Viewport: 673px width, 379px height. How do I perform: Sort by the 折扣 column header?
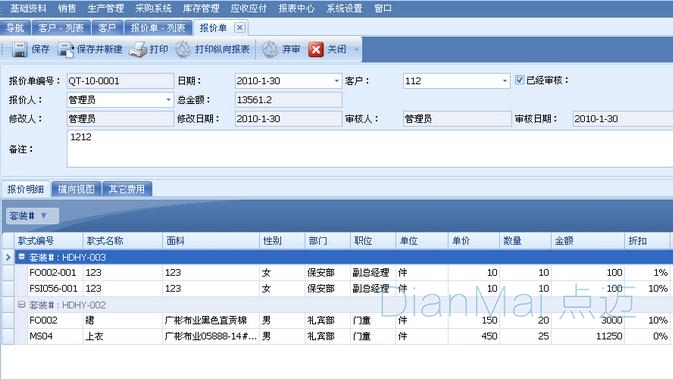[x=647, y=241]
